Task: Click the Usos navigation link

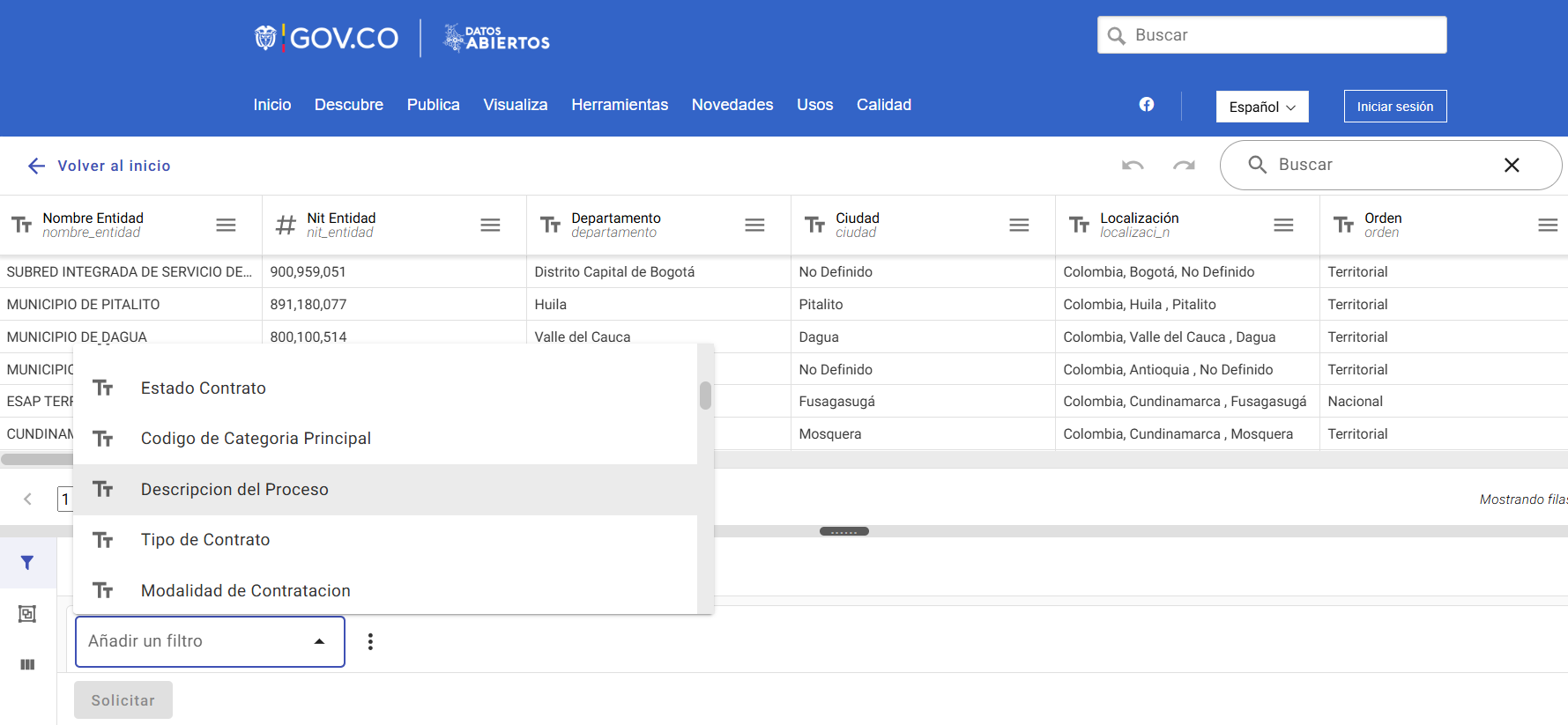Action: pyautogui.click(x=815, y=105)
